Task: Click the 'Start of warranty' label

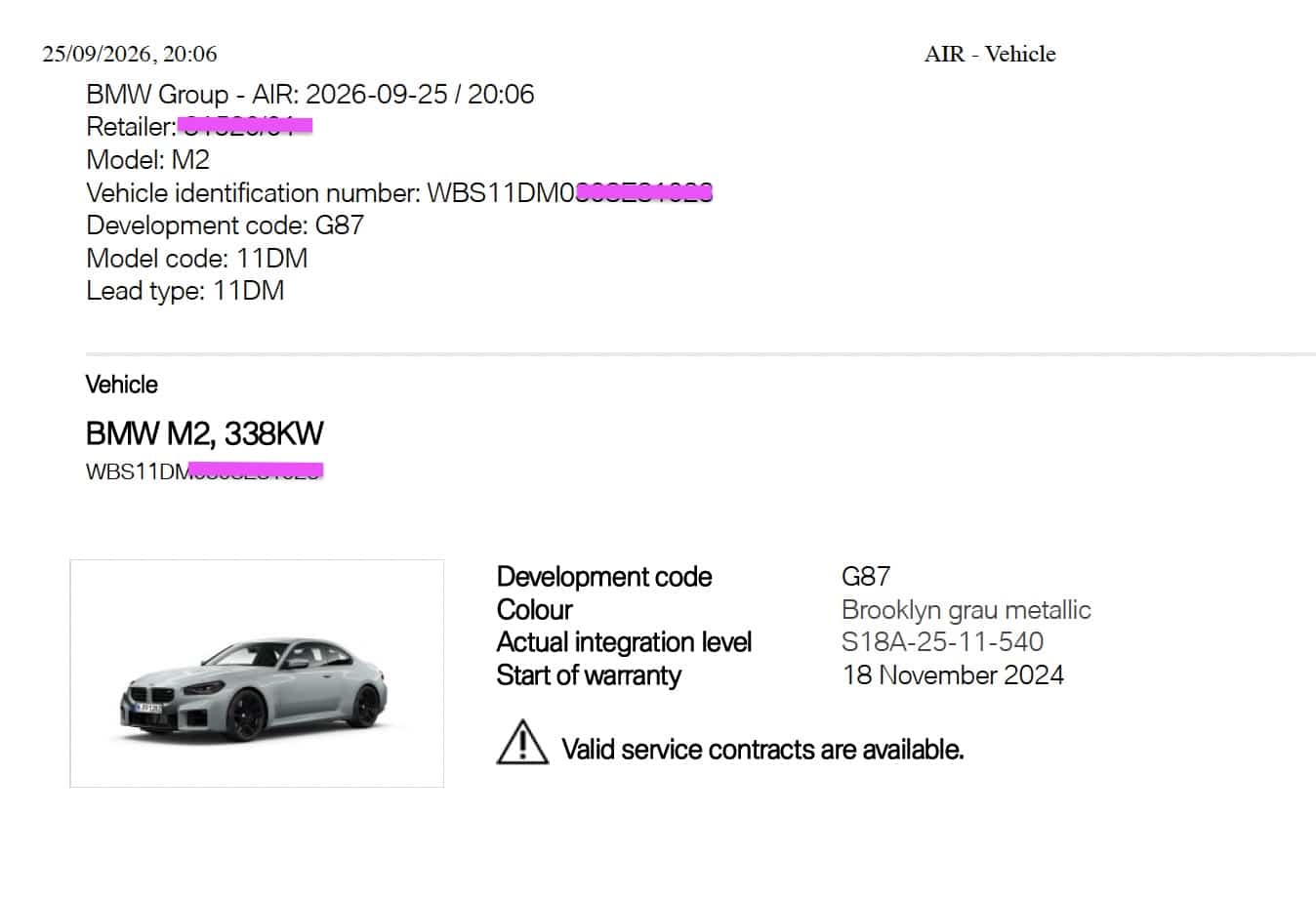Action: 589,675
